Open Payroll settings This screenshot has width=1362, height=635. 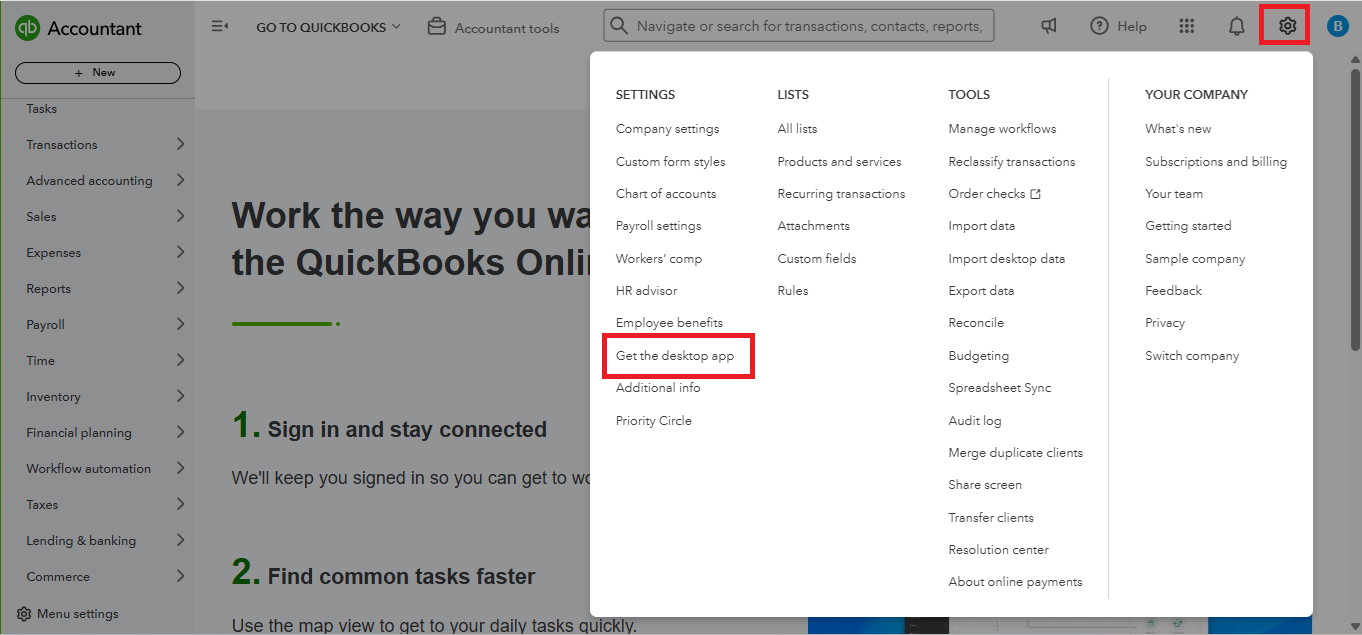pyautogui.click(x=659, y=226)
